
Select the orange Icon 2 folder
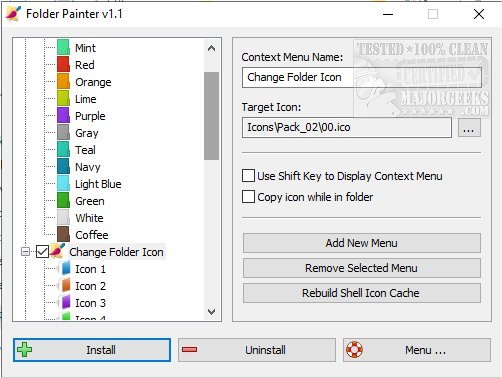coord(64,285)
